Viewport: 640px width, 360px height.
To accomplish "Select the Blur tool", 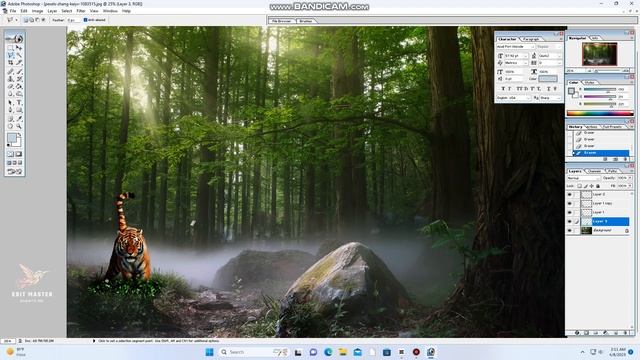I will pyautogui.click(x=11, y=94).
